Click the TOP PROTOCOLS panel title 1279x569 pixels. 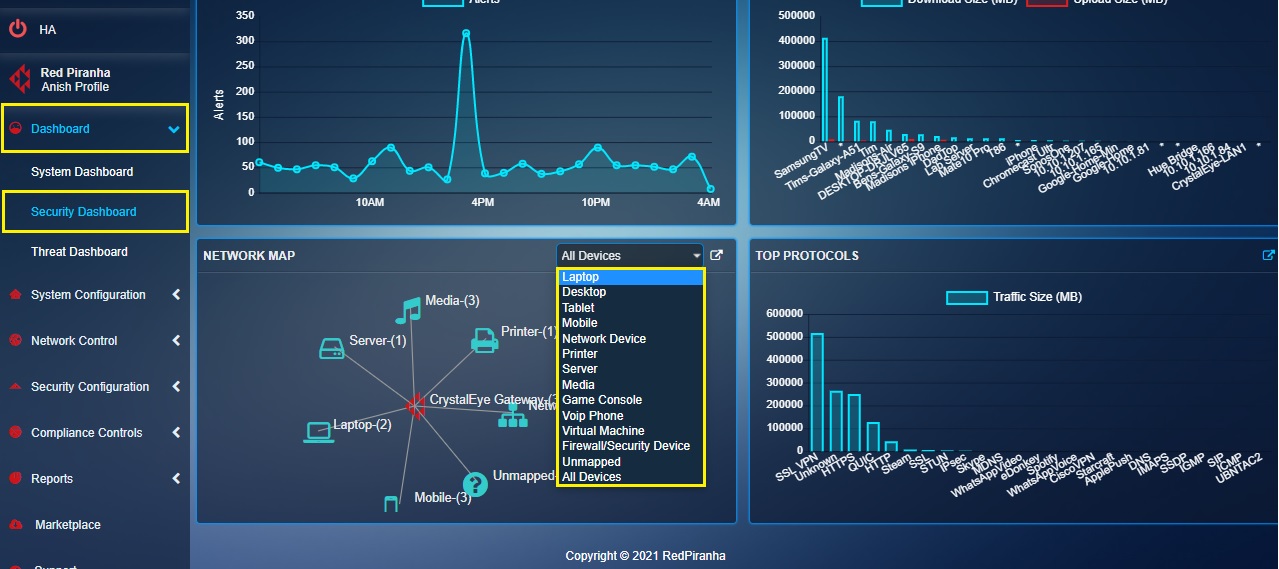pos(807,256)
